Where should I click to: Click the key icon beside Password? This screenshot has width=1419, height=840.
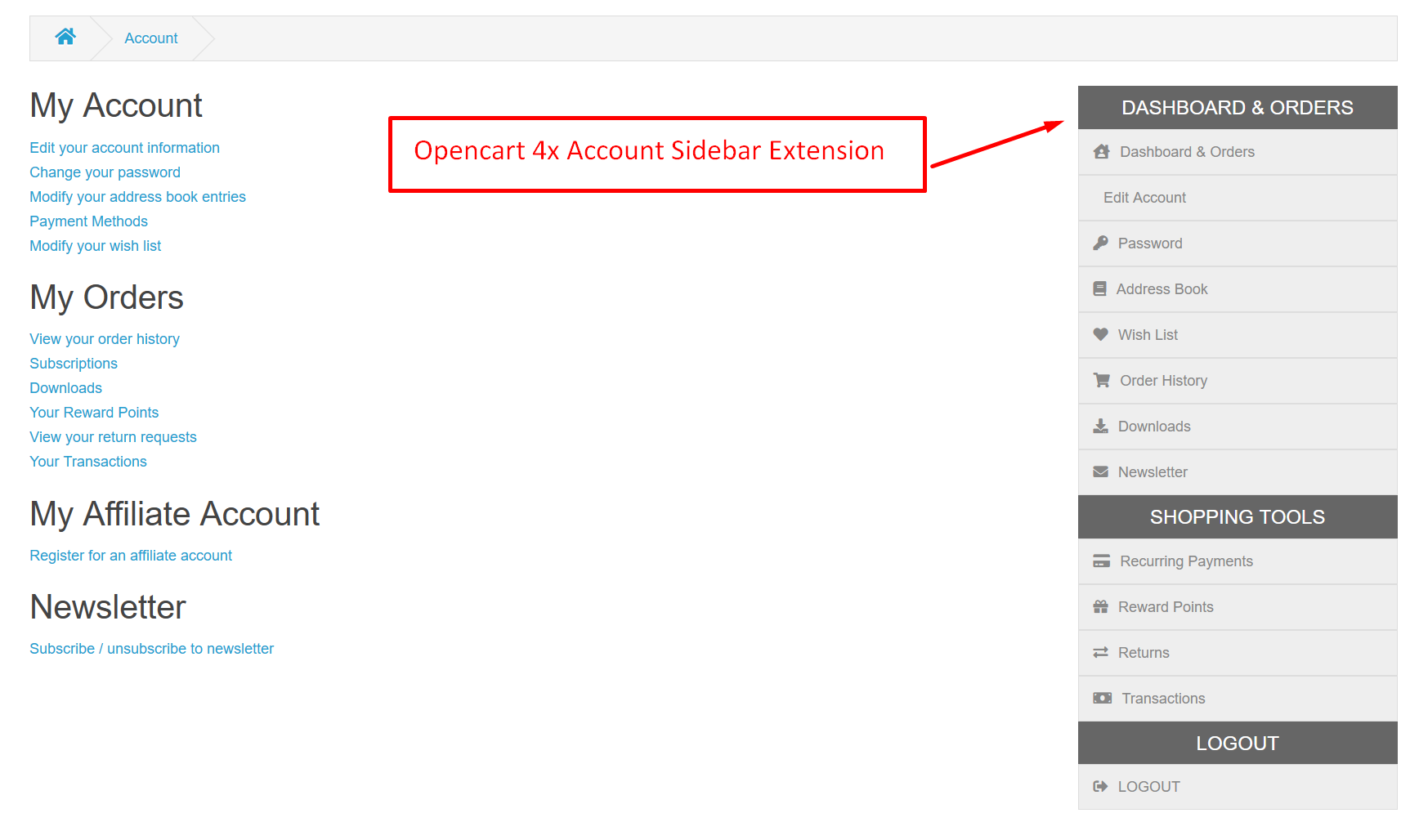point(1100,243)
